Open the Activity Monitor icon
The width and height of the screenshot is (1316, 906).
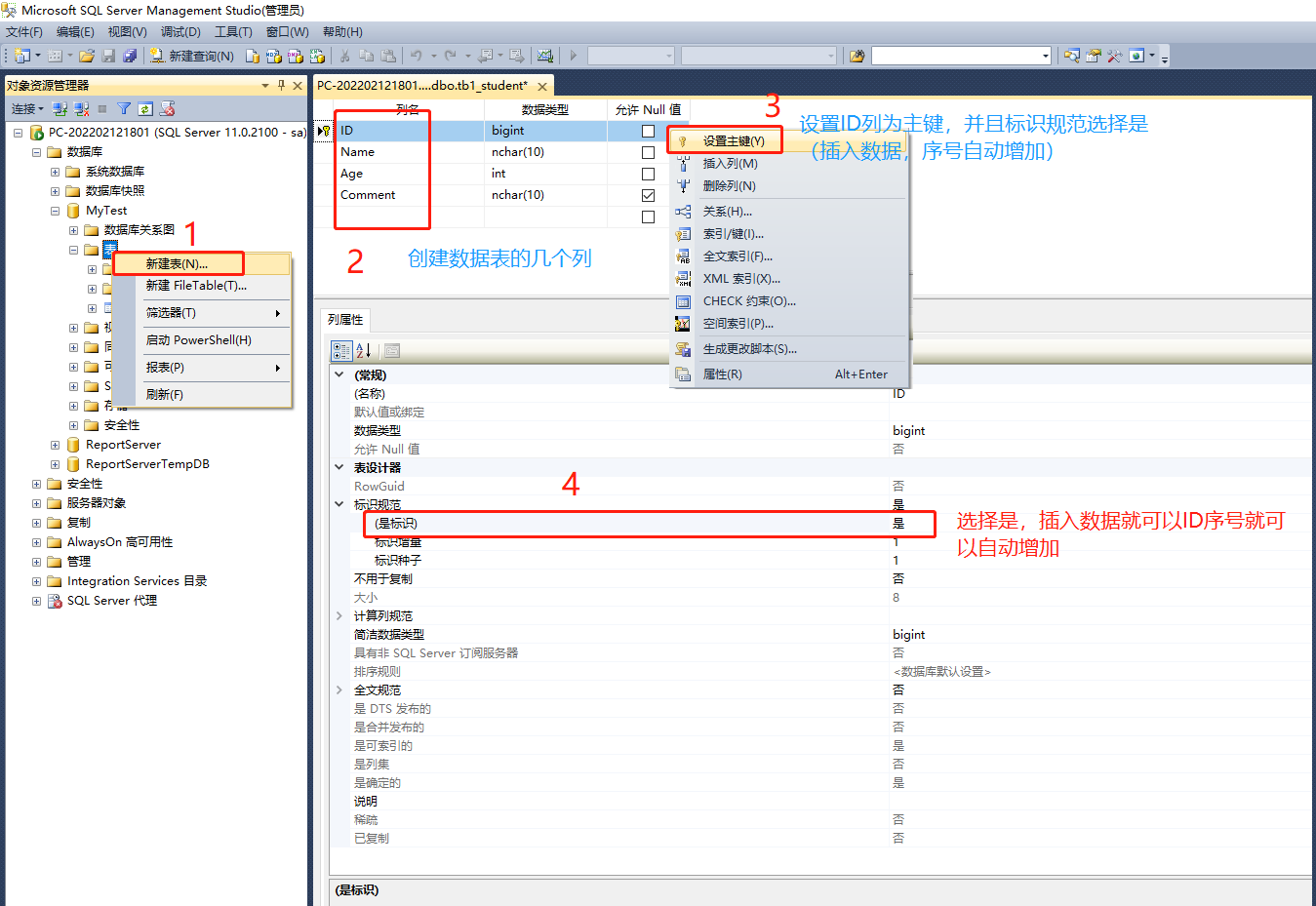(x=544, y=56)
